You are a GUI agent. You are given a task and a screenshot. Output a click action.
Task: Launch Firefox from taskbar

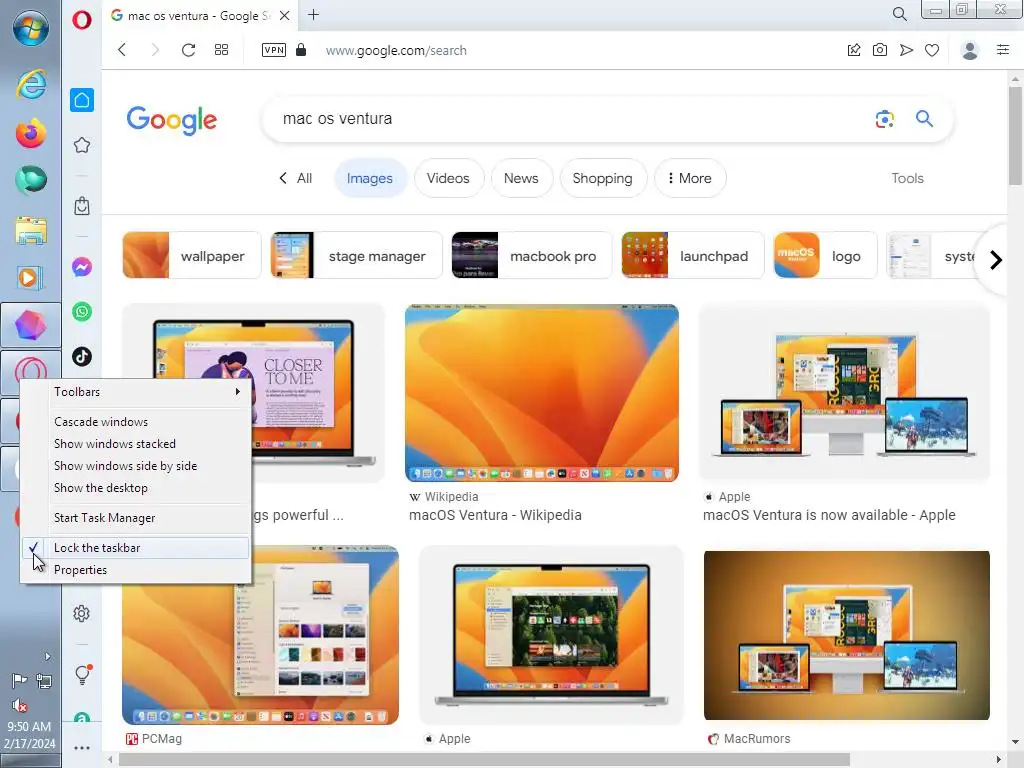(x=31, y=133)
